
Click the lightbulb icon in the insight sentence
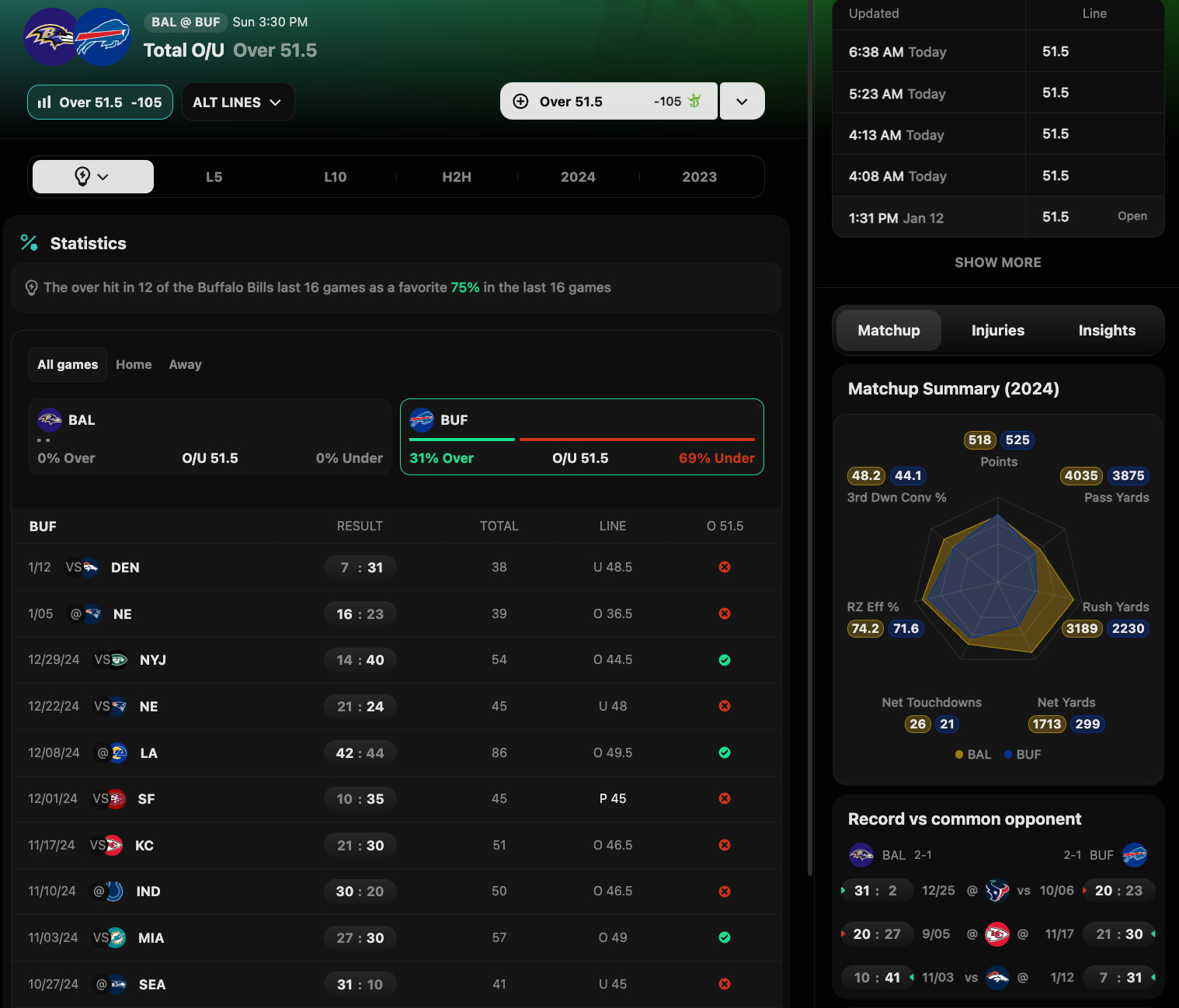click(x=32, y=288)
